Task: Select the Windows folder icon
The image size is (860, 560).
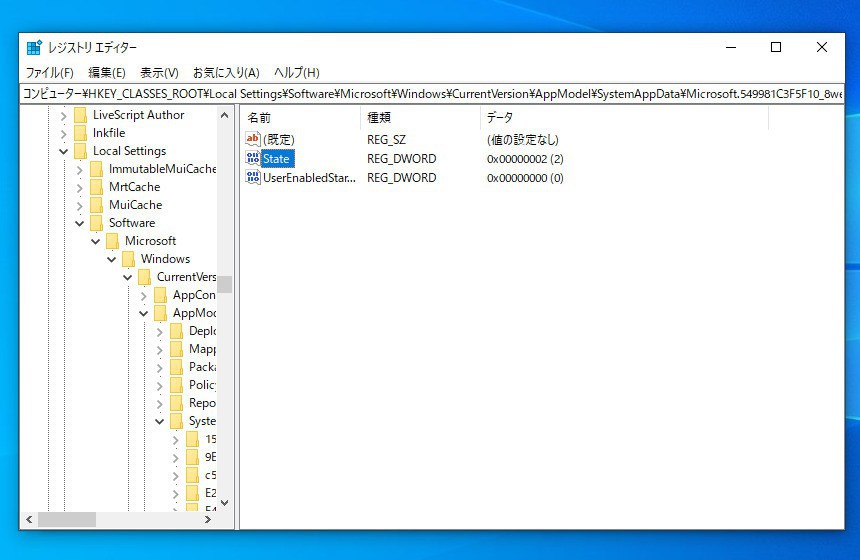Action: (x=128, y=259)
